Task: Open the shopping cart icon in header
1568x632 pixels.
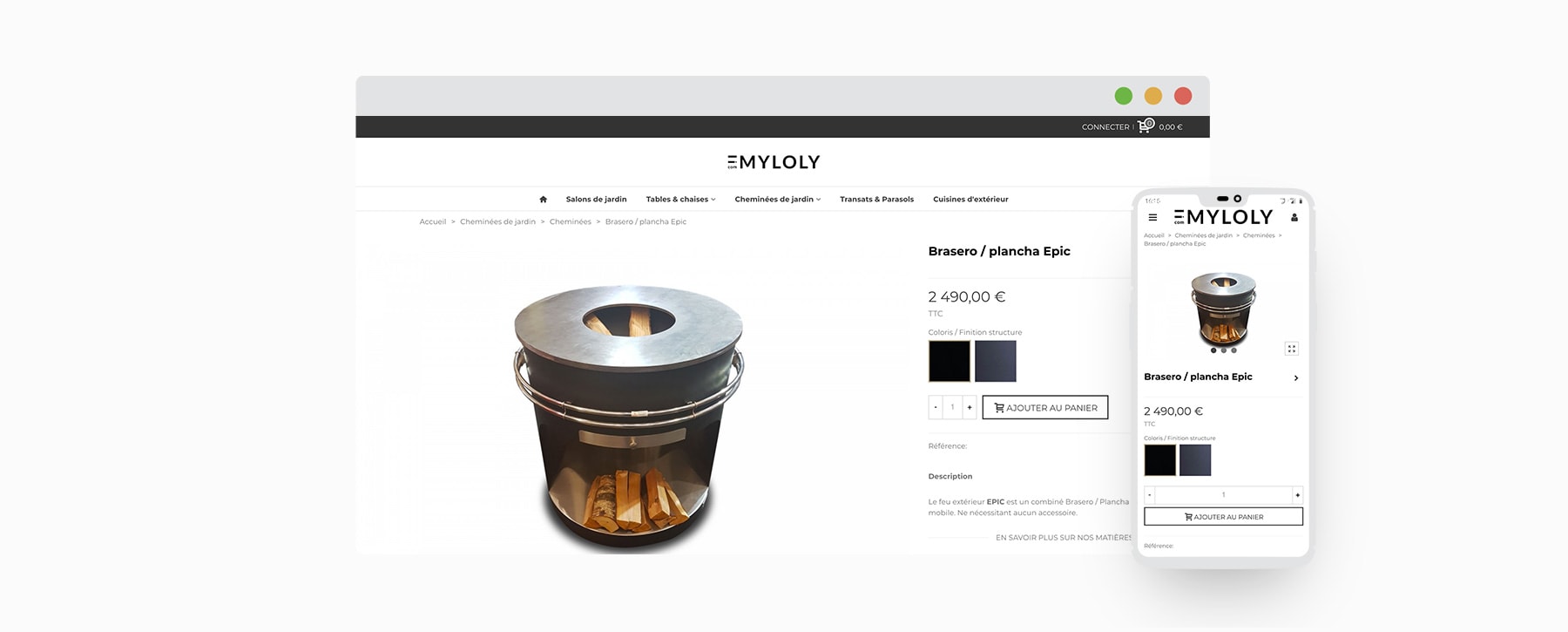Action: [1146, 126]
